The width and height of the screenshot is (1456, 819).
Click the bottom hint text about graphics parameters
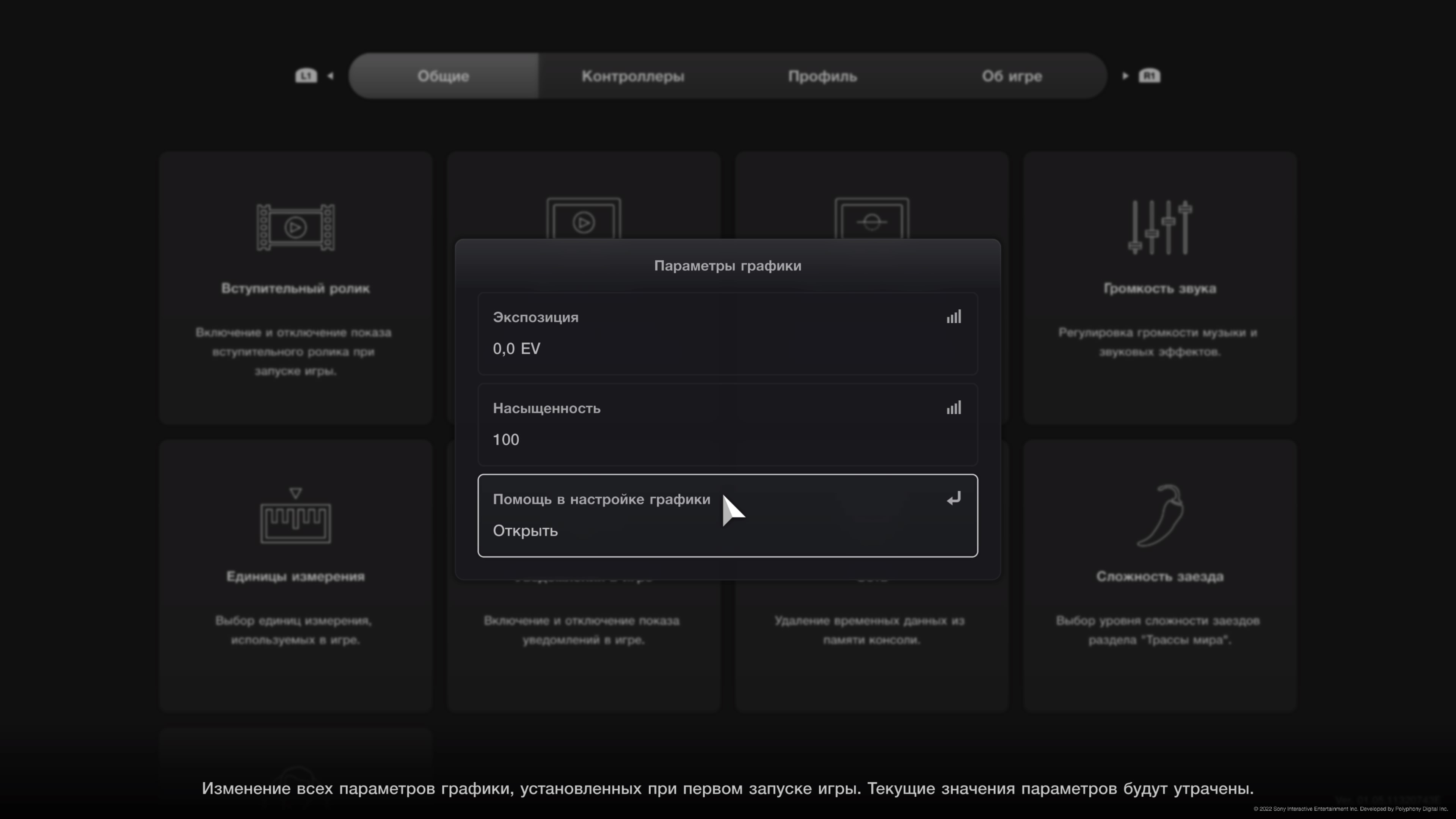click(728, 789)
